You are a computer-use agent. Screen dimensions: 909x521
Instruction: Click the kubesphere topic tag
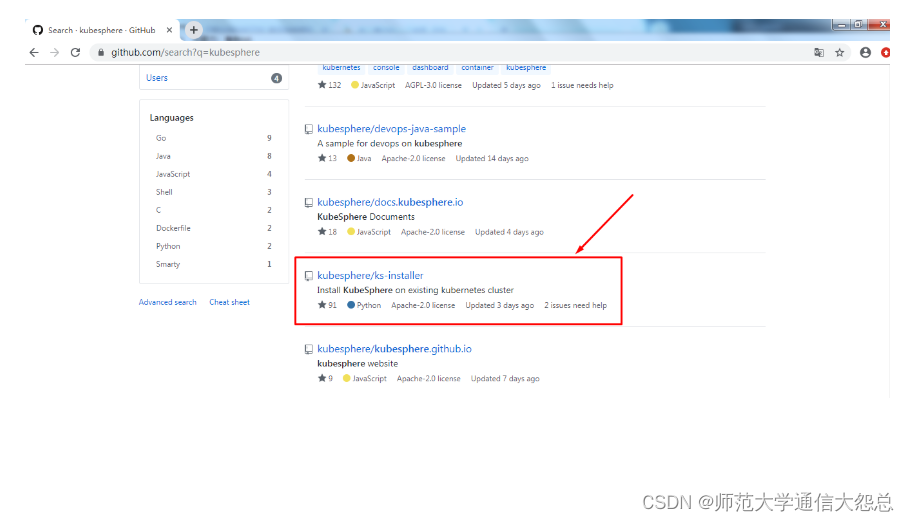[526, 68]
